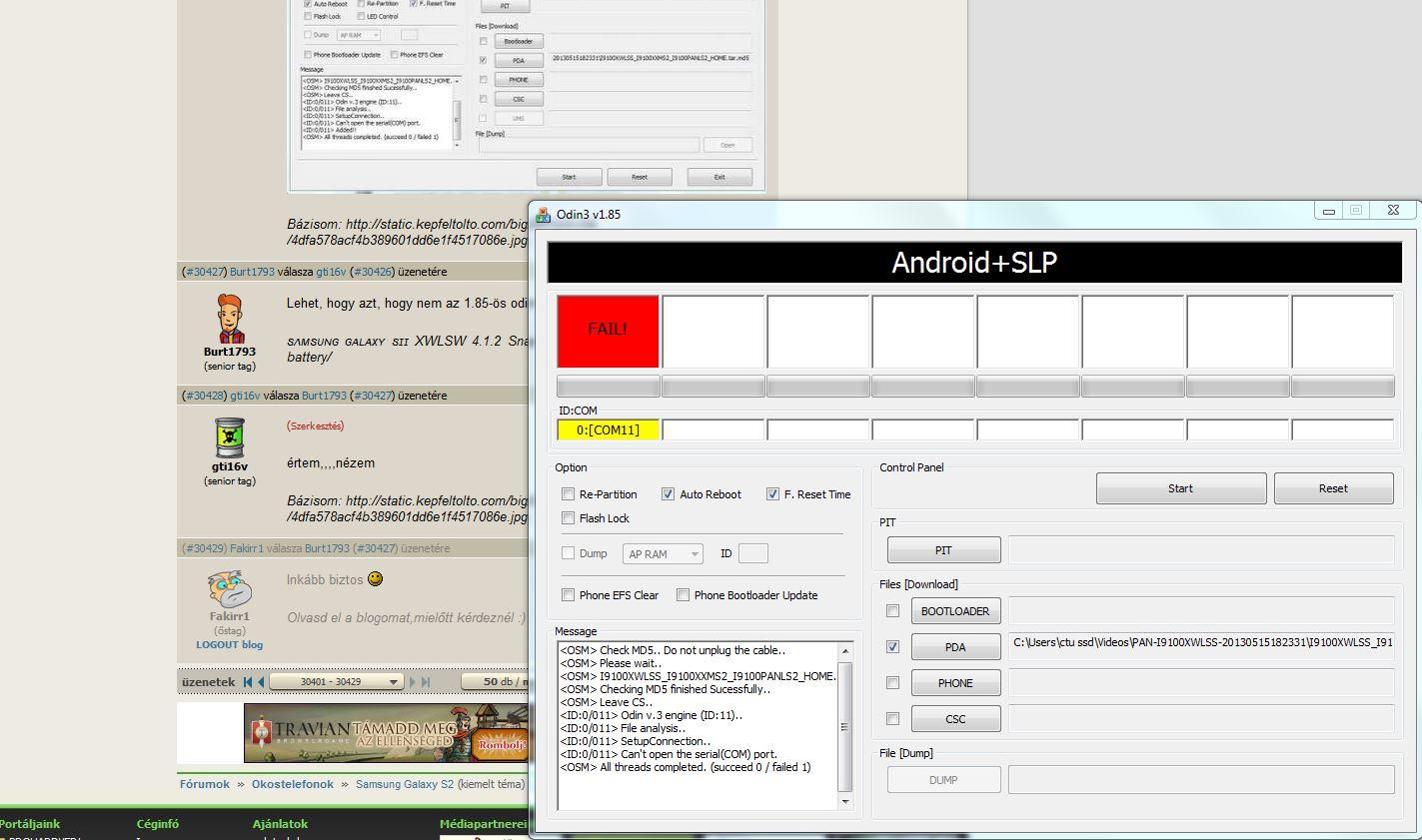Open post number #30429 link
The width and height of the screenshot is (1422, 840).
pyautogui.click(x=204, y=548)
